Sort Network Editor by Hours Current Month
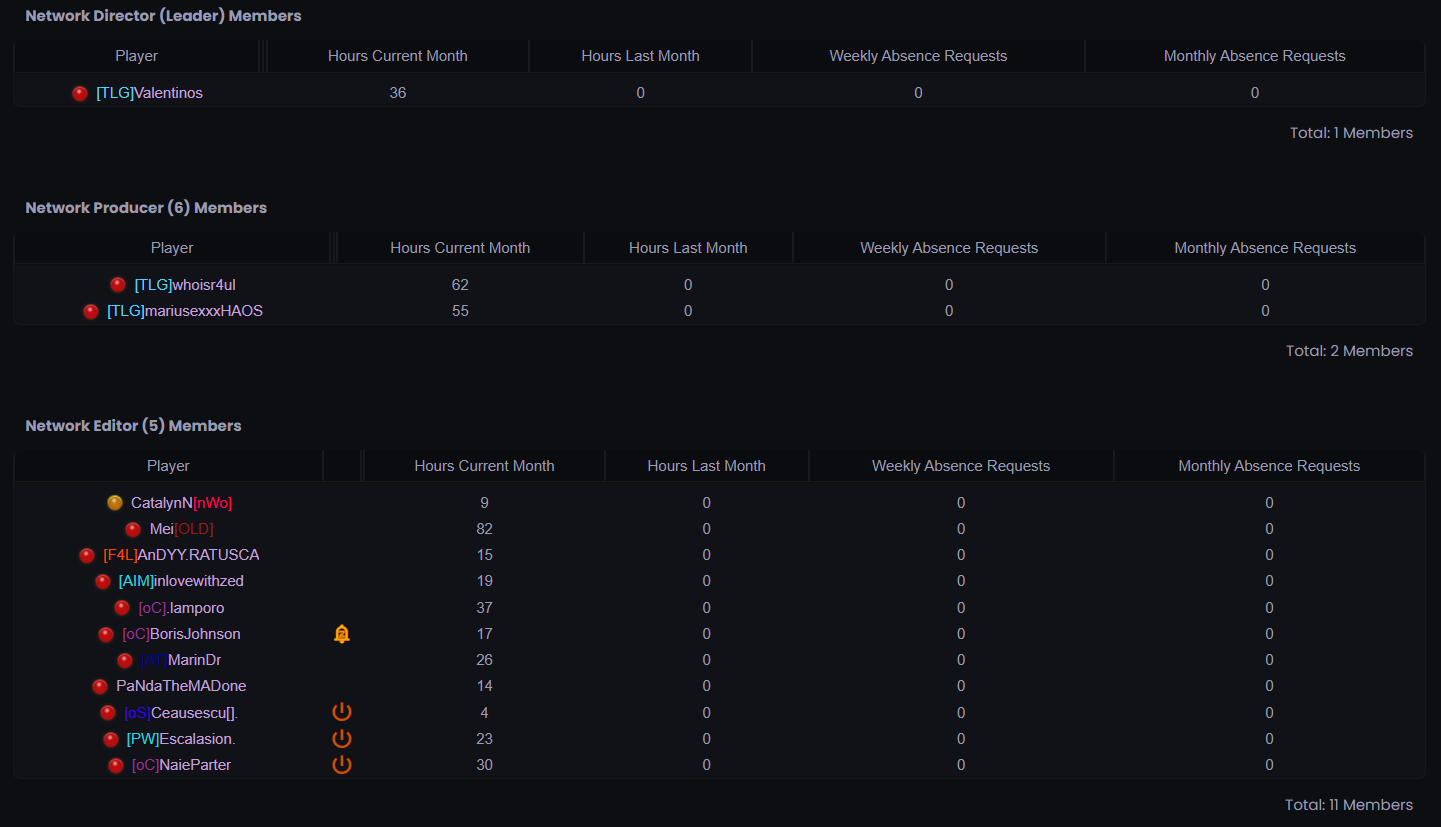 [x=484, y=466]
